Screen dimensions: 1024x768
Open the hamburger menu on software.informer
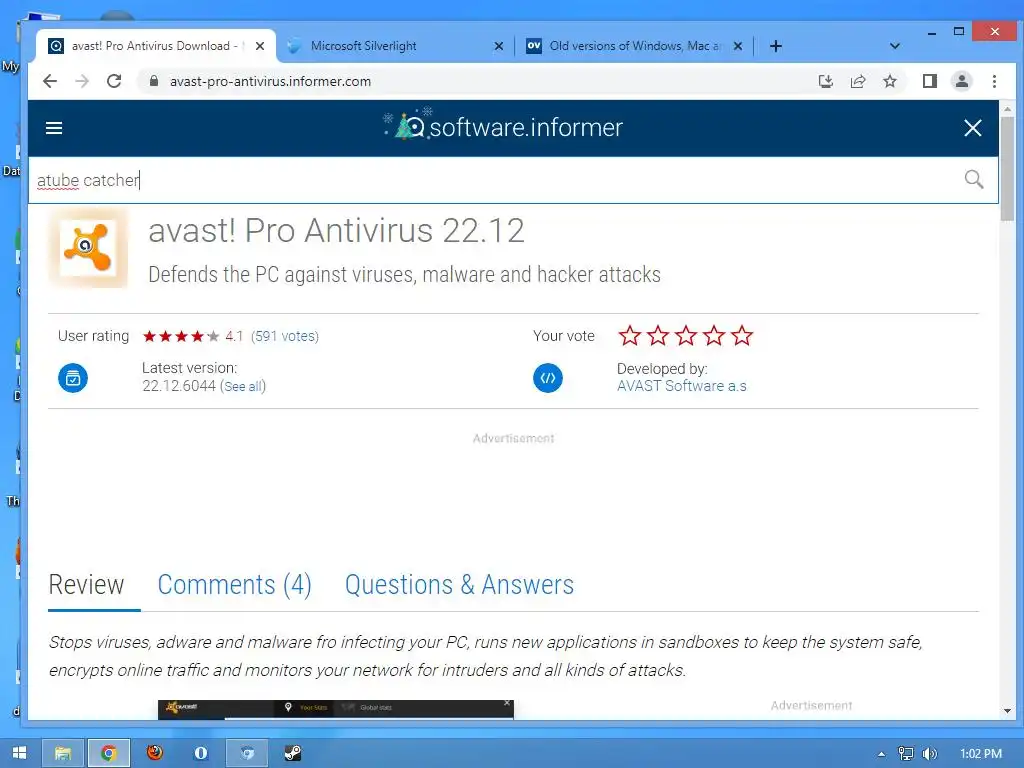(x=54, y=128)
